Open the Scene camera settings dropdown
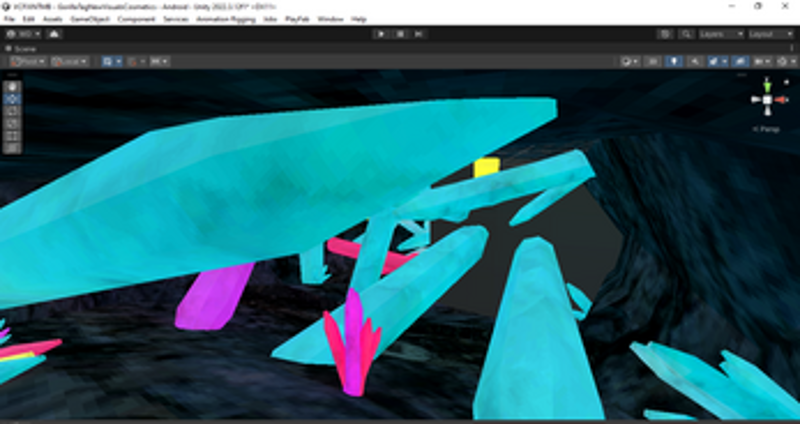The image size is (800, 424). [763, 62]
